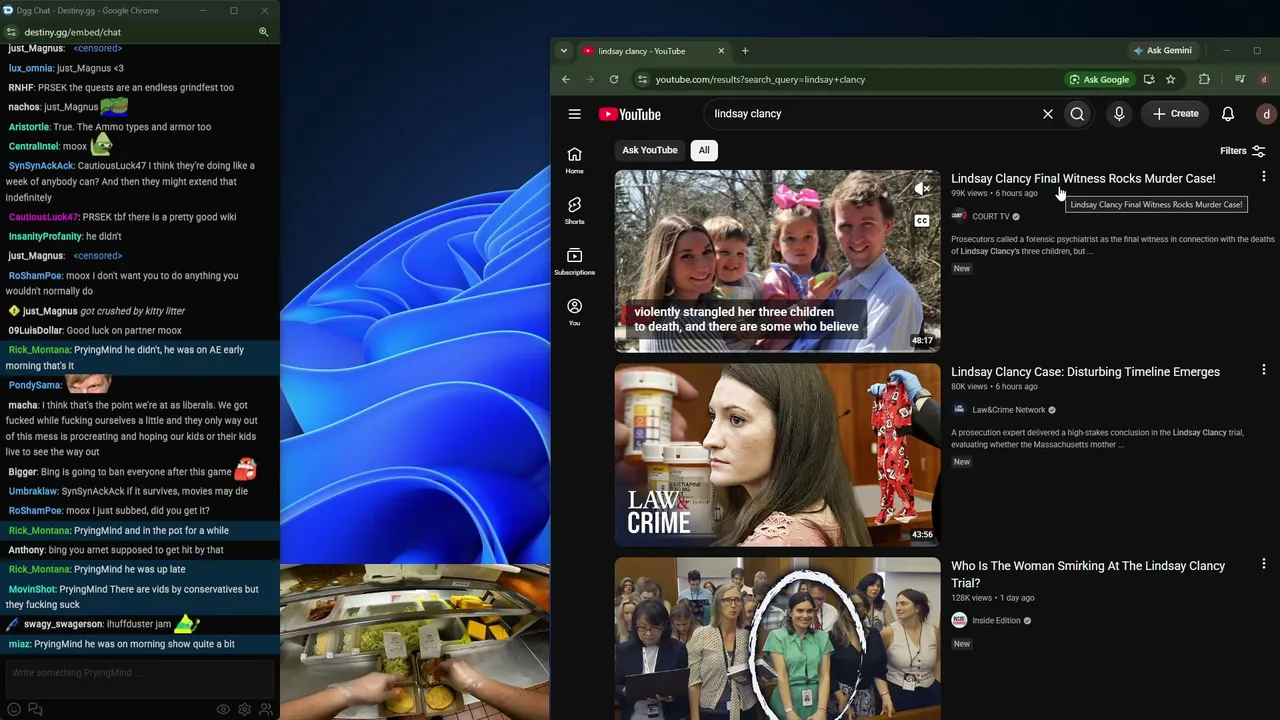Open the Chrome profile avatar
Viewport: 1280px width, 720px height.
(x=1264, y=79)
